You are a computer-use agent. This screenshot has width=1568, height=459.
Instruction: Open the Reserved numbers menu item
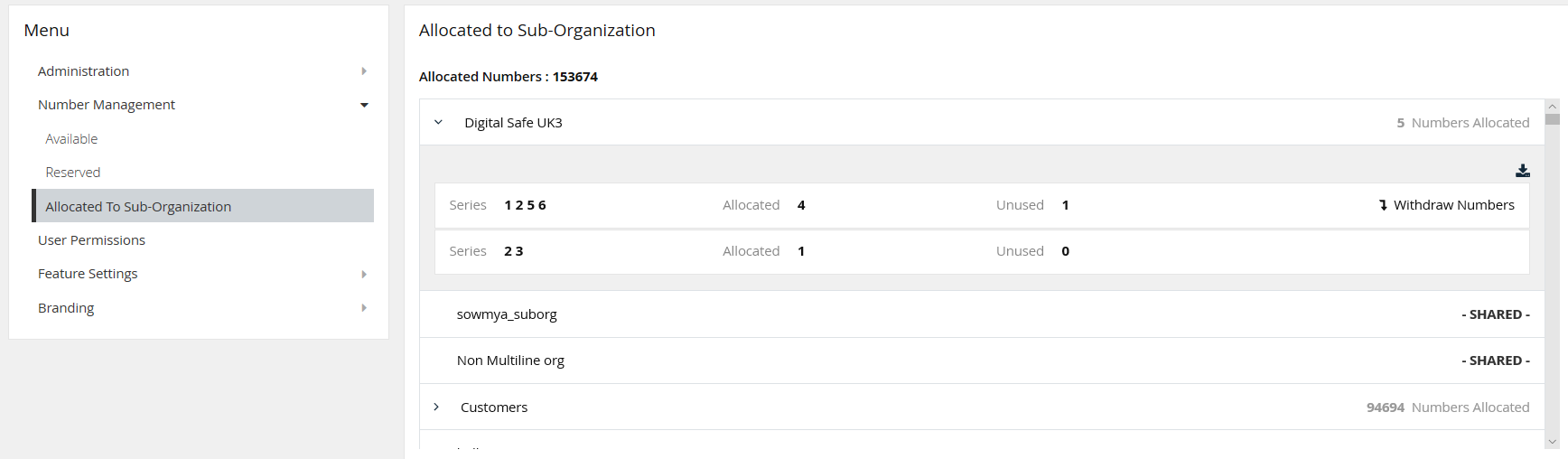click(x=73, y=173)
